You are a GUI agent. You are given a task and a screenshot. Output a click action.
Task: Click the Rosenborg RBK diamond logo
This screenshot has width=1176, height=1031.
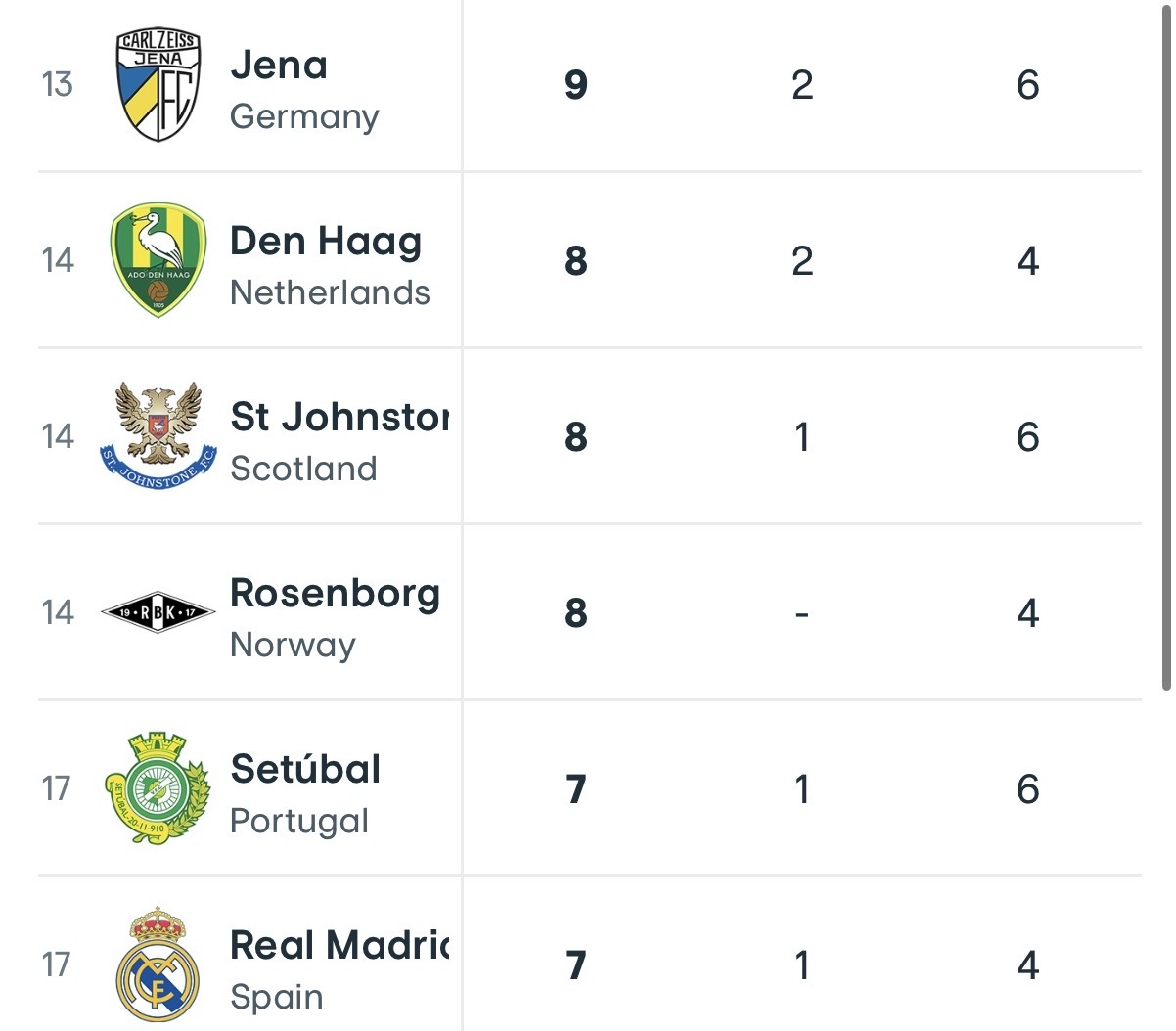(x=158, y=612)
